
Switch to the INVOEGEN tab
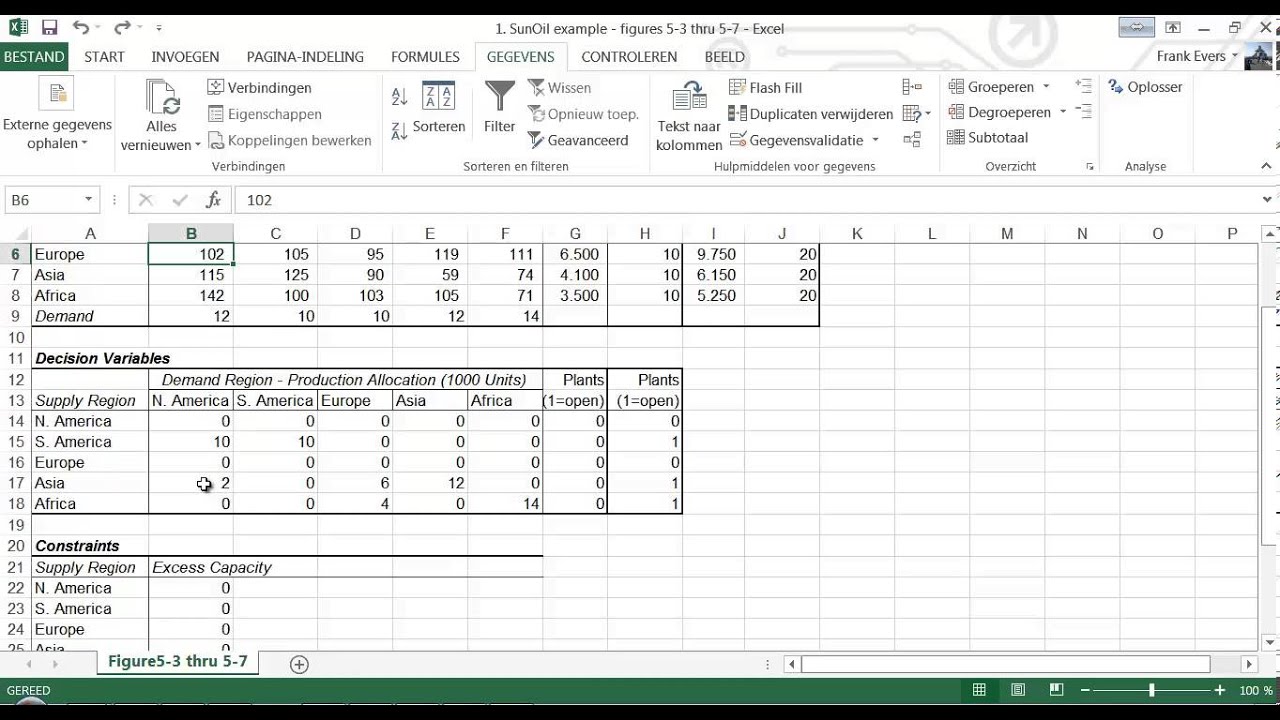pos(185,57)
